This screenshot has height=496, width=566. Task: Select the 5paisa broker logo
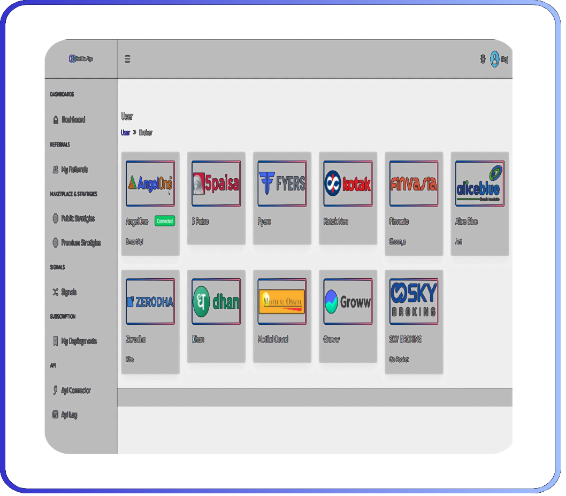(216, 183)
